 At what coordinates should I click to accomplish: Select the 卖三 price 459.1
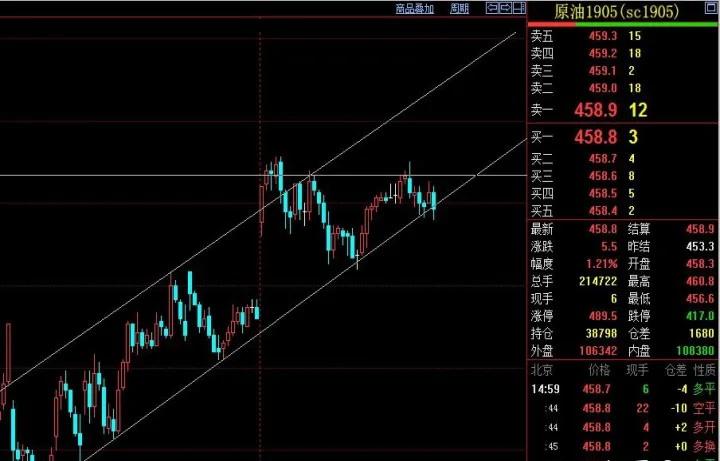(x=603, y=71)
